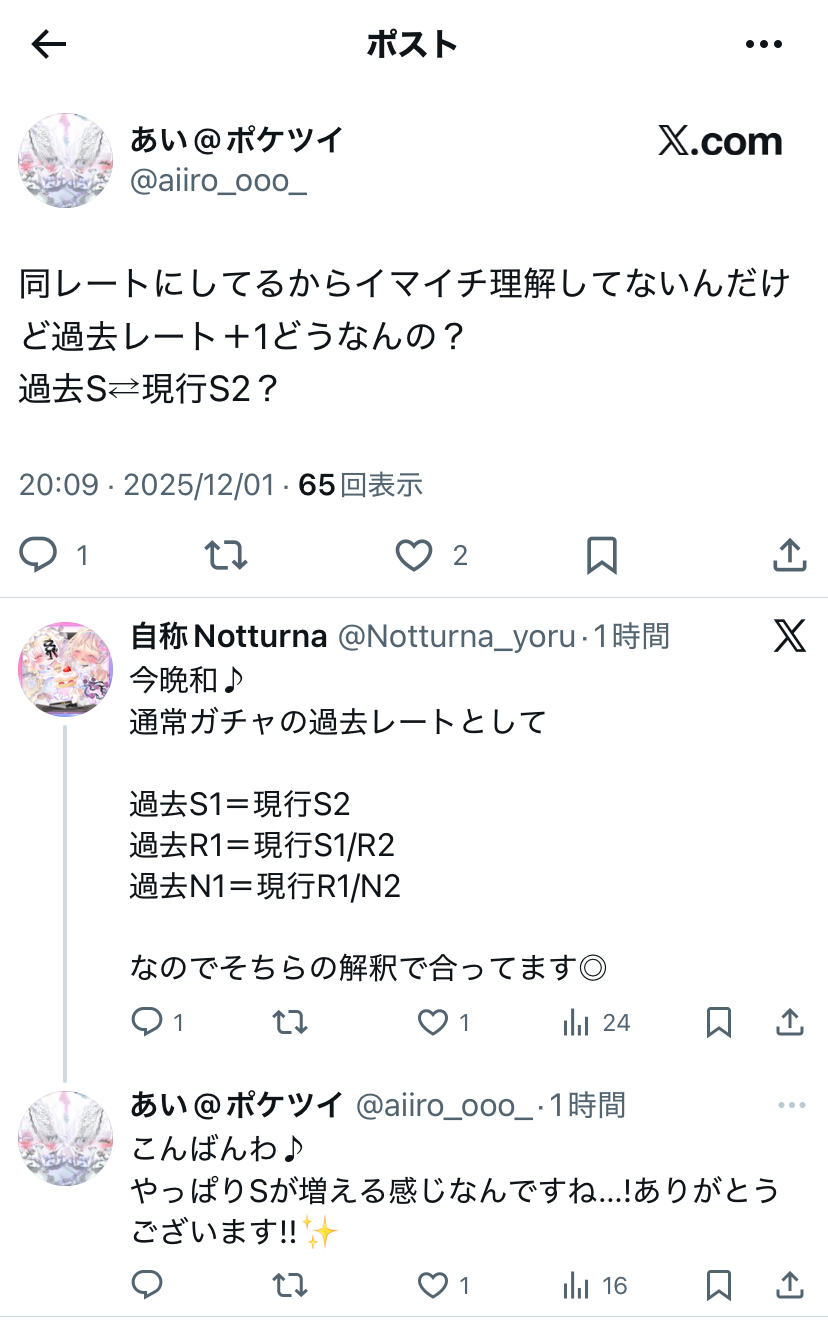Open the @Notturna_yoru profile link
Image resolution: width=828 pixels, height=1333 pixels.
[x=456, y=636]
